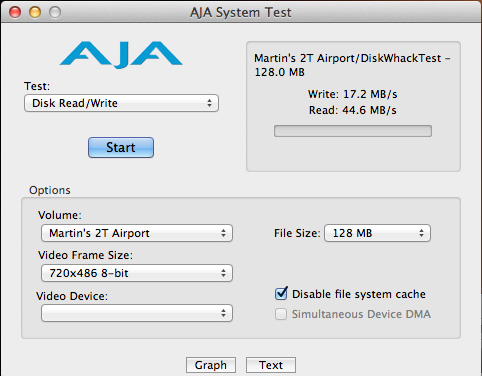
Task: Click the Text button
Action: click(x=271, y=365)
